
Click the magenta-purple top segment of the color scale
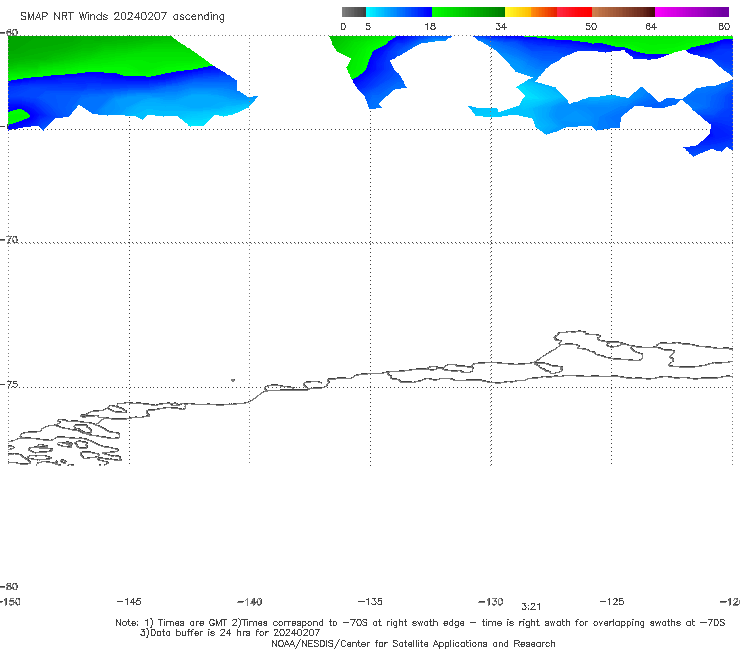(x=692, y=12)
